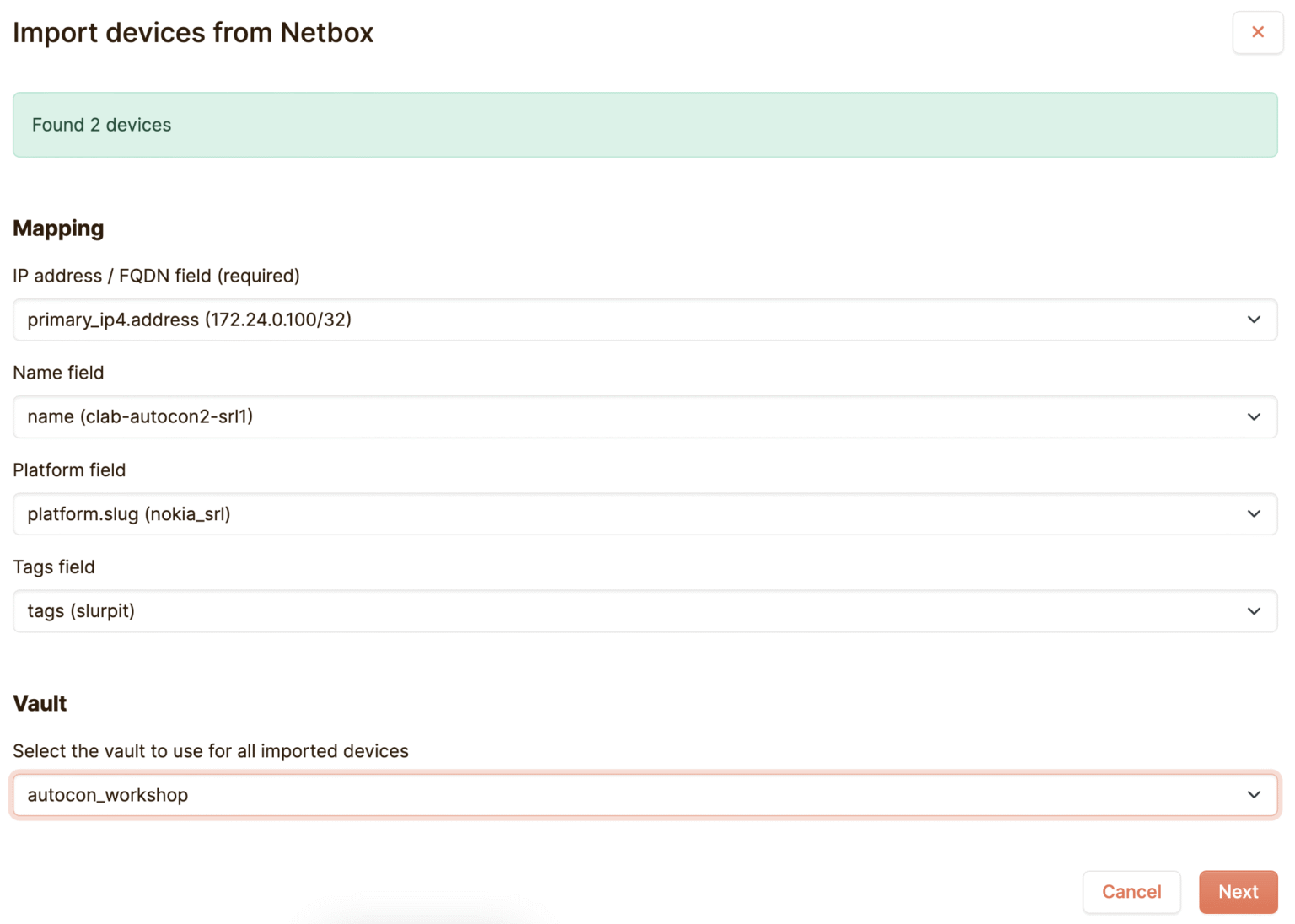
Task: Click the Vault section heading
Action: [39, 703]
